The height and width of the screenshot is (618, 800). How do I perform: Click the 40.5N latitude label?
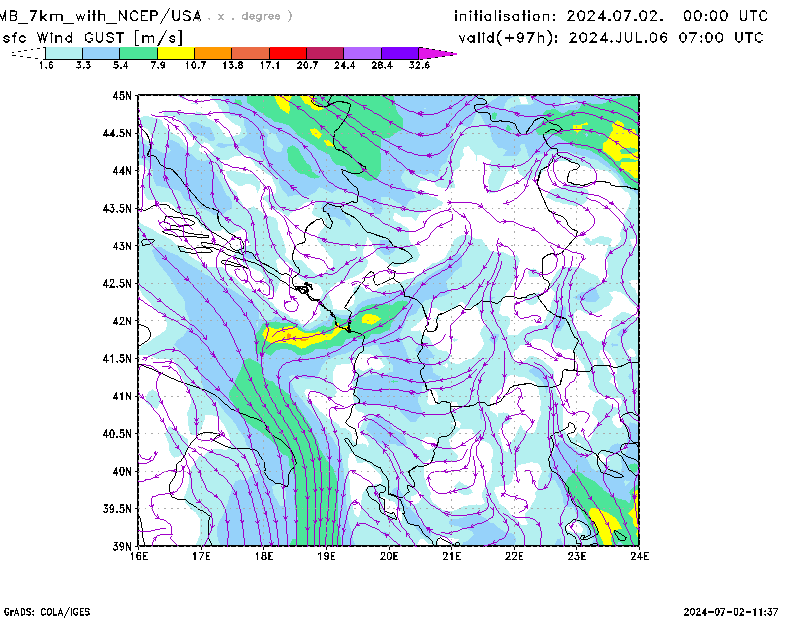pos(117,434)
